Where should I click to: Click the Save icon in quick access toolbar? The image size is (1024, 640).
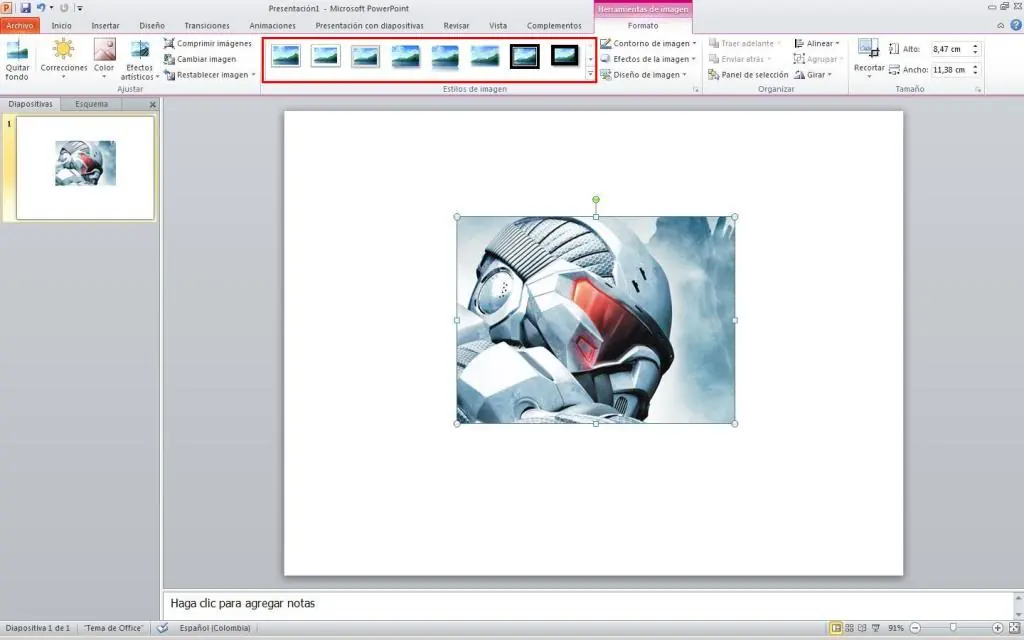25,8
